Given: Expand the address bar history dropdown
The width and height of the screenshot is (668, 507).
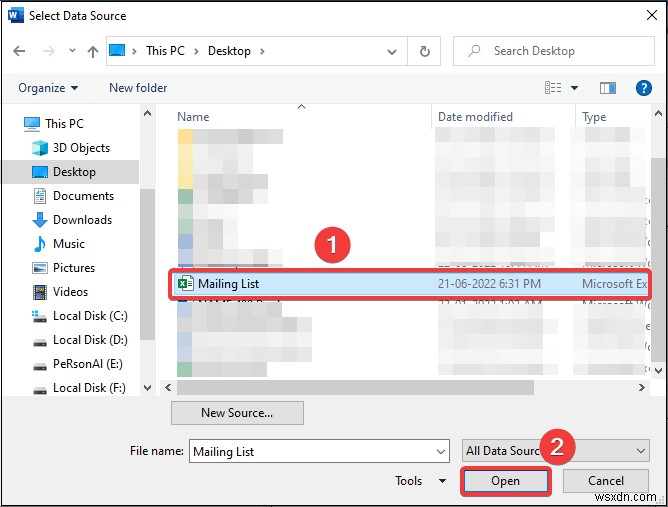Looking at the screenshot, I should click(x=392, y=52).
